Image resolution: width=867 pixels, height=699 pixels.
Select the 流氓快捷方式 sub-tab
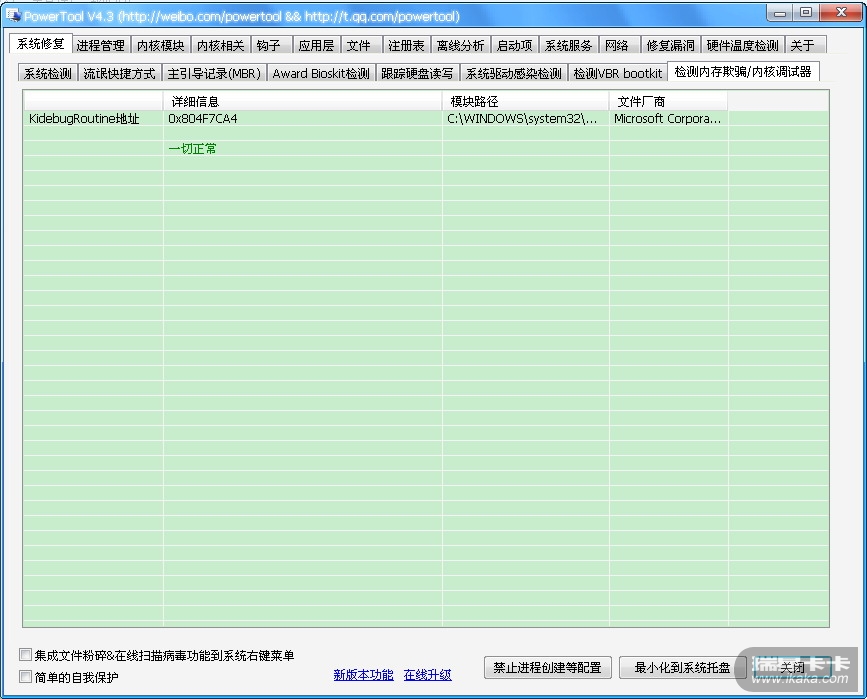point(119,74)
